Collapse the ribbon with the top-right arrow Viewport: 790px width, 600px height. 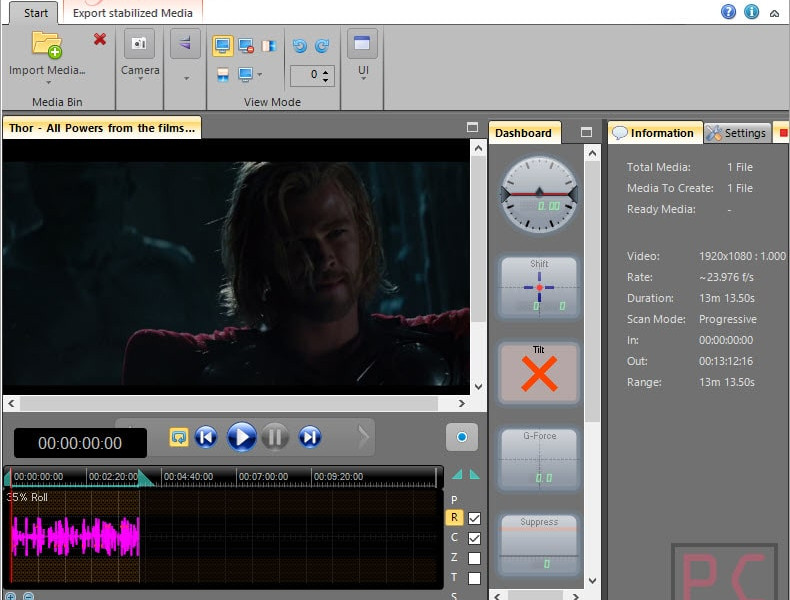(x=774, y=14)
